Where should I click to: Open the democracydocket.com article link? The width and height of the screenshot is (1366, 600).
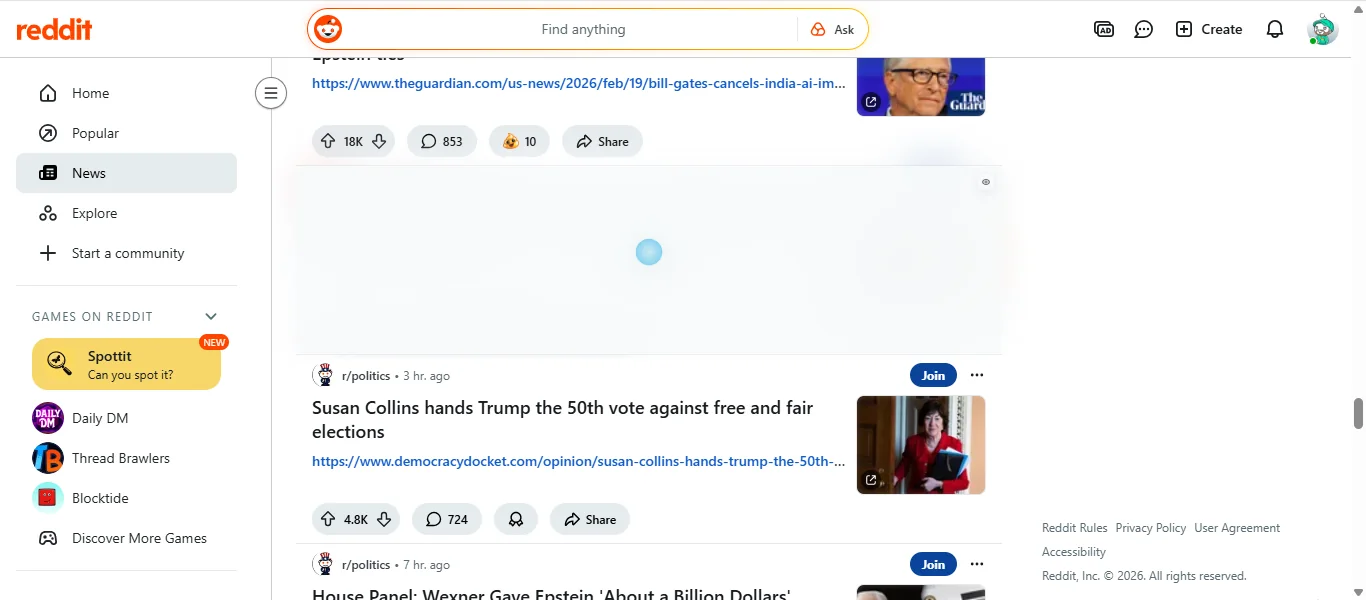click(x=578, y=461)
